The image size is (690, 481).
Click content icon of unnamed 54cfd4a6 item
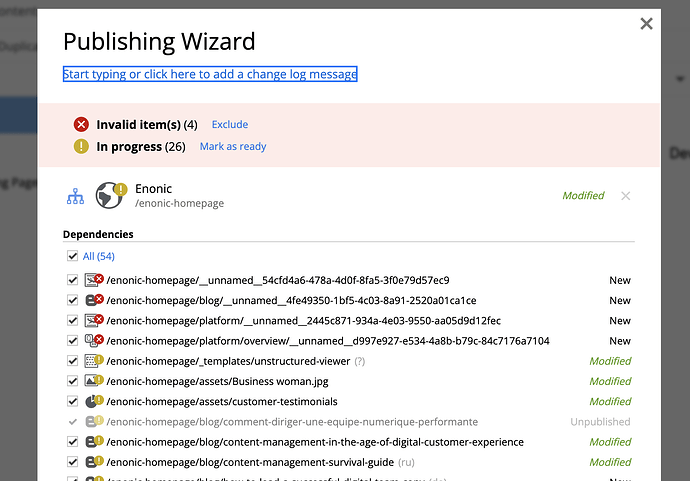pyautogui.click(x=92, y=280)
